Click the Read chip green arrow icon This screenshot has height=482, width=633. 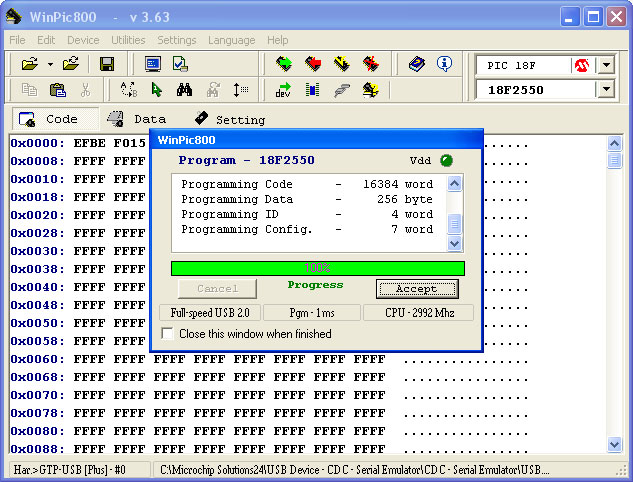pos(284,64)
